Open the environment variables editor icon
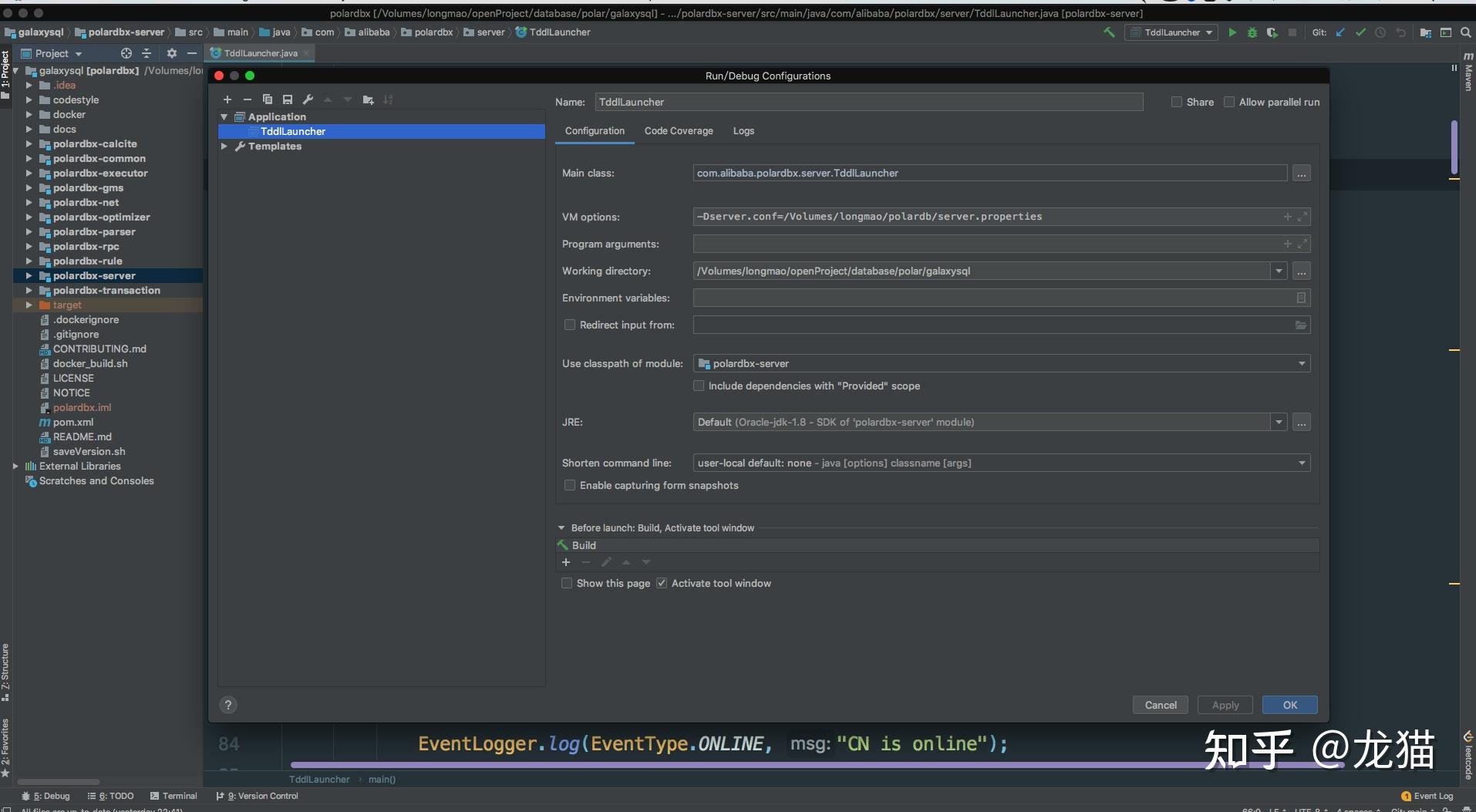Screen dimensions: 1476x812 1301,298
